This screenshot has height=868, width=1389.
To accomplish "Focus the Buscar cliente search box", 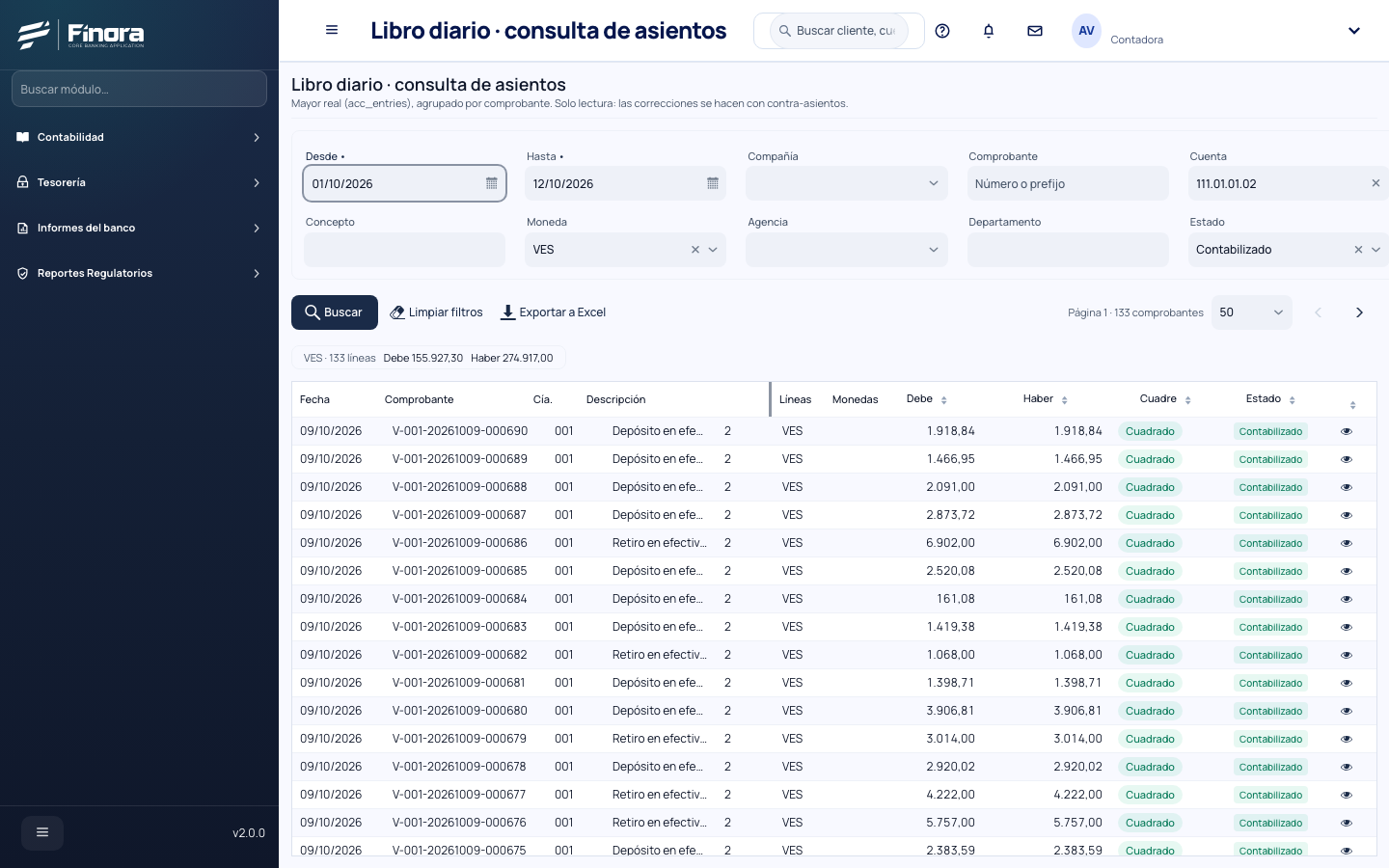I will click(x=839, y=31).
